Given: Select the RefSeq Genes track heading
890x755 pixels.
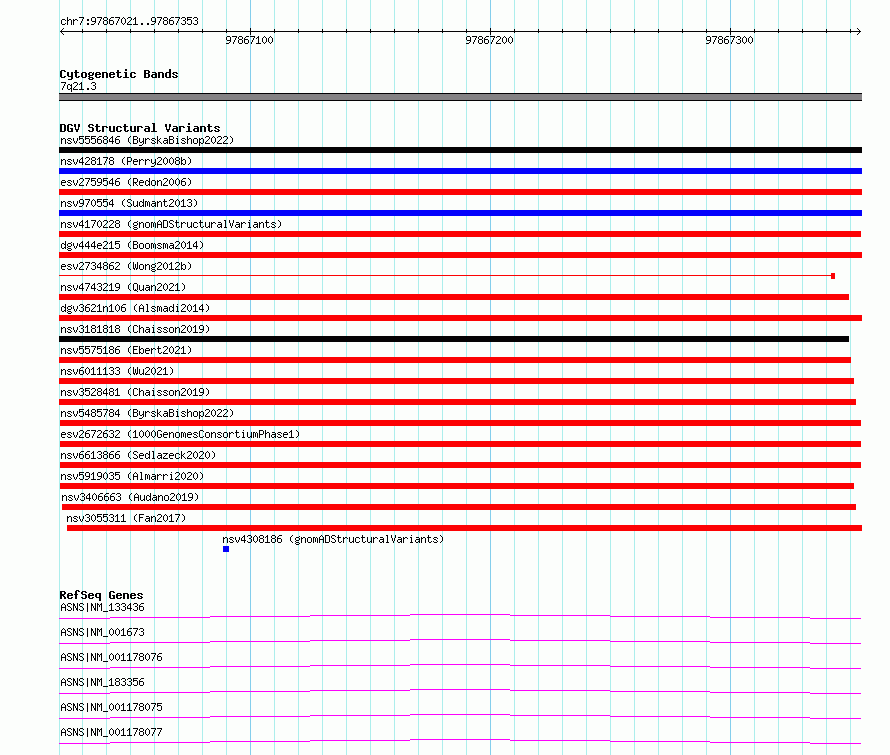Looking at the screenshot, I should pos(101,595).
